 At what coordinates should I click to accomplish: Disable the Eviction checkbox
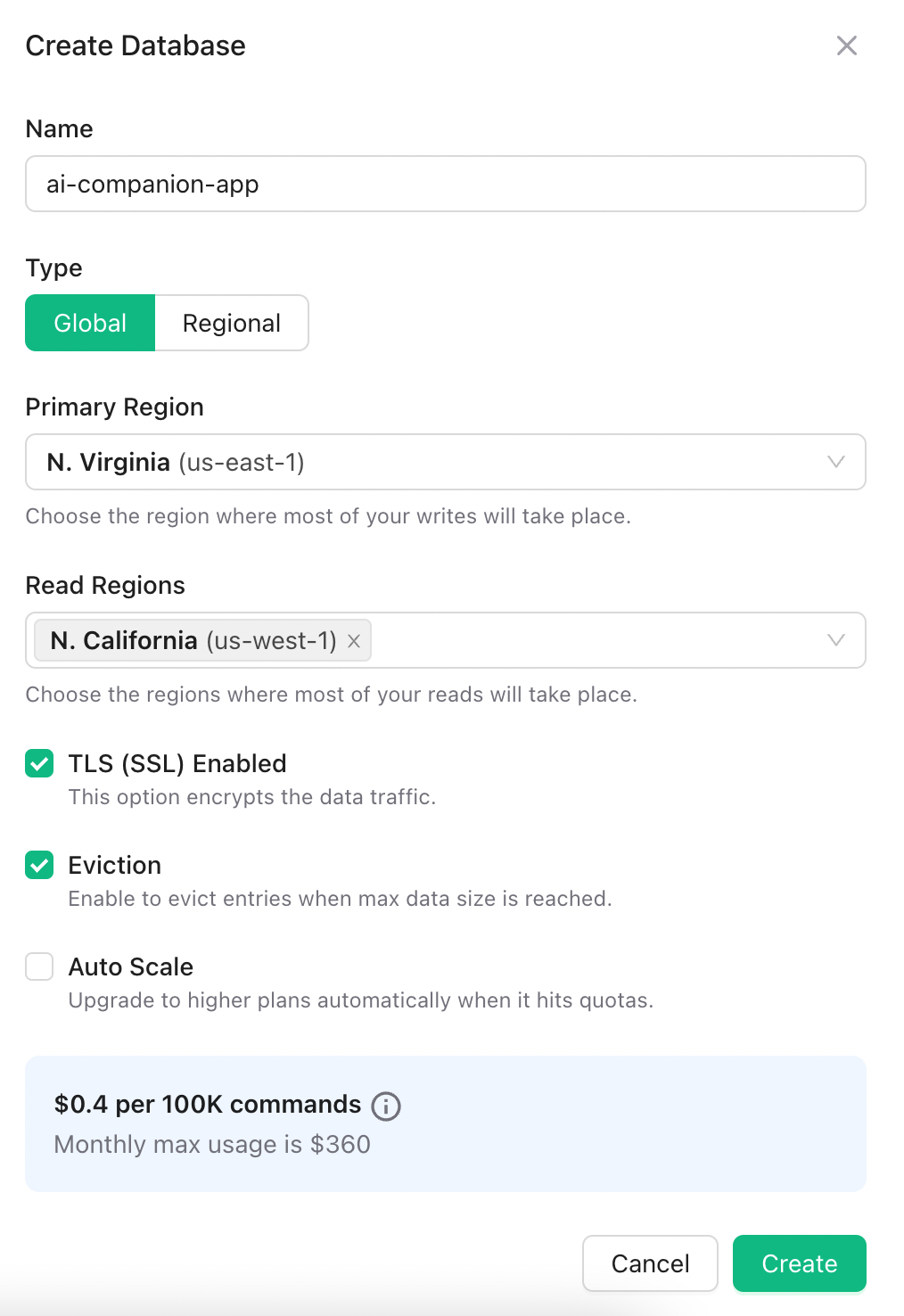[39, 865]
